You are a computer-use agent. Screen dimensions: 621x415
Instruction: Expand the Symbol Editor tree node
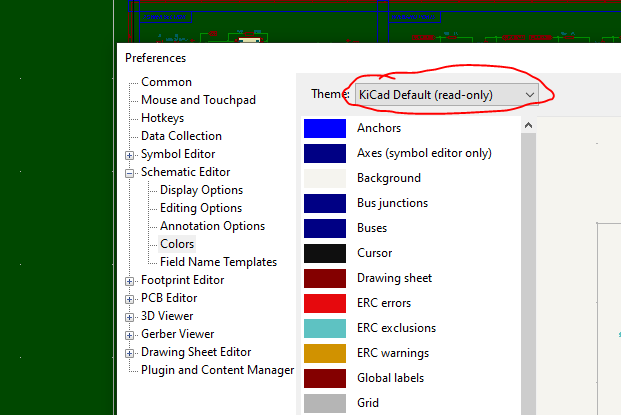coord(130,155)
